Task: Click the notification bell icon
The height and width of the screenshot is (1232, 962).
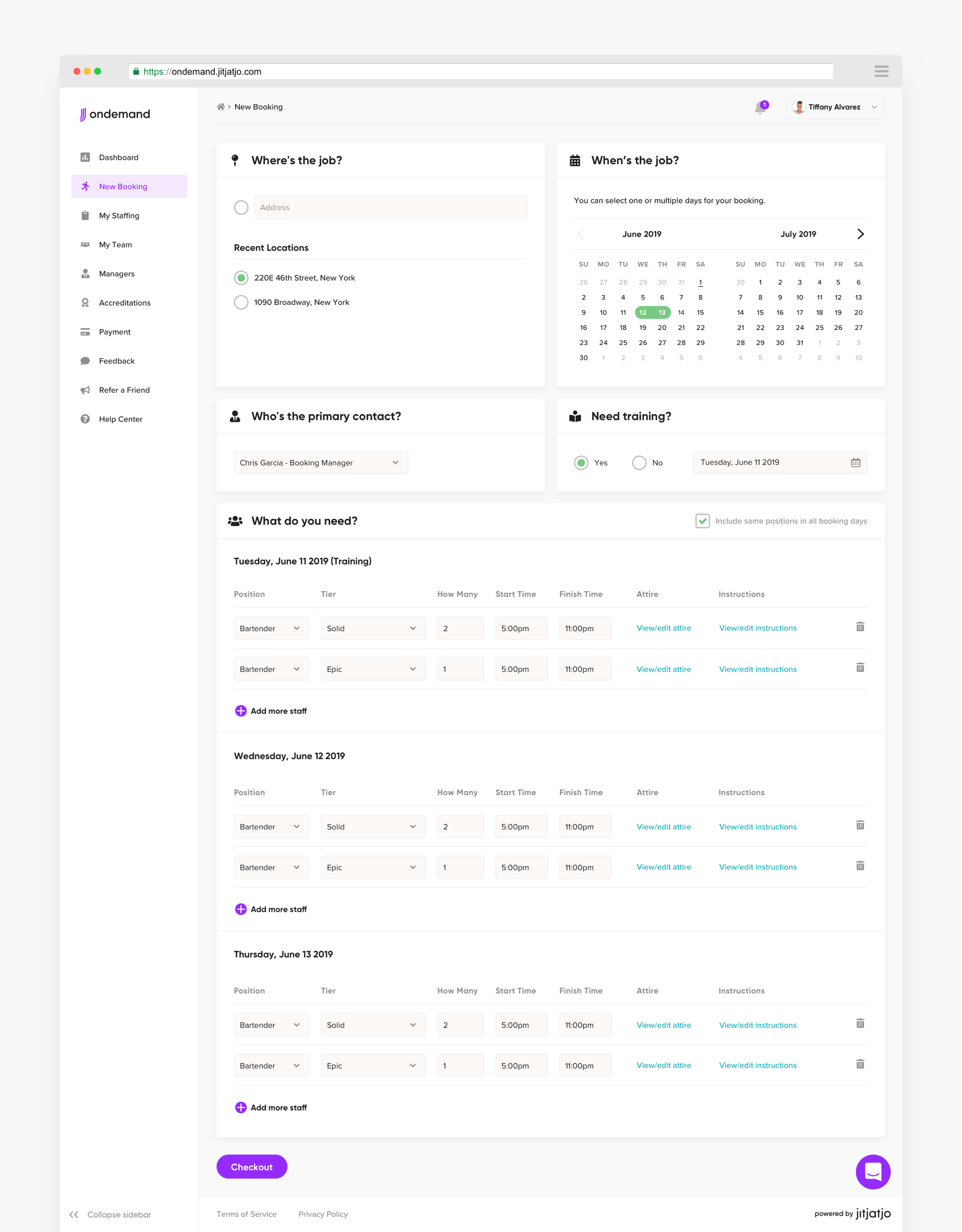Action: pyautogui.click(x=760, y=108)
